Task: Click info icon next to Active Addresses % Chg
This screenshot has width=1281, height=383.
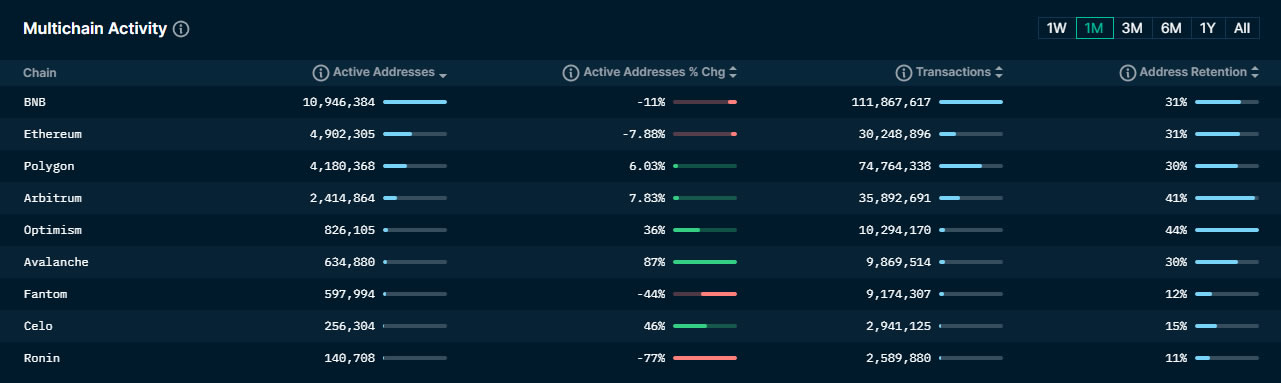Action: [571, 73]
